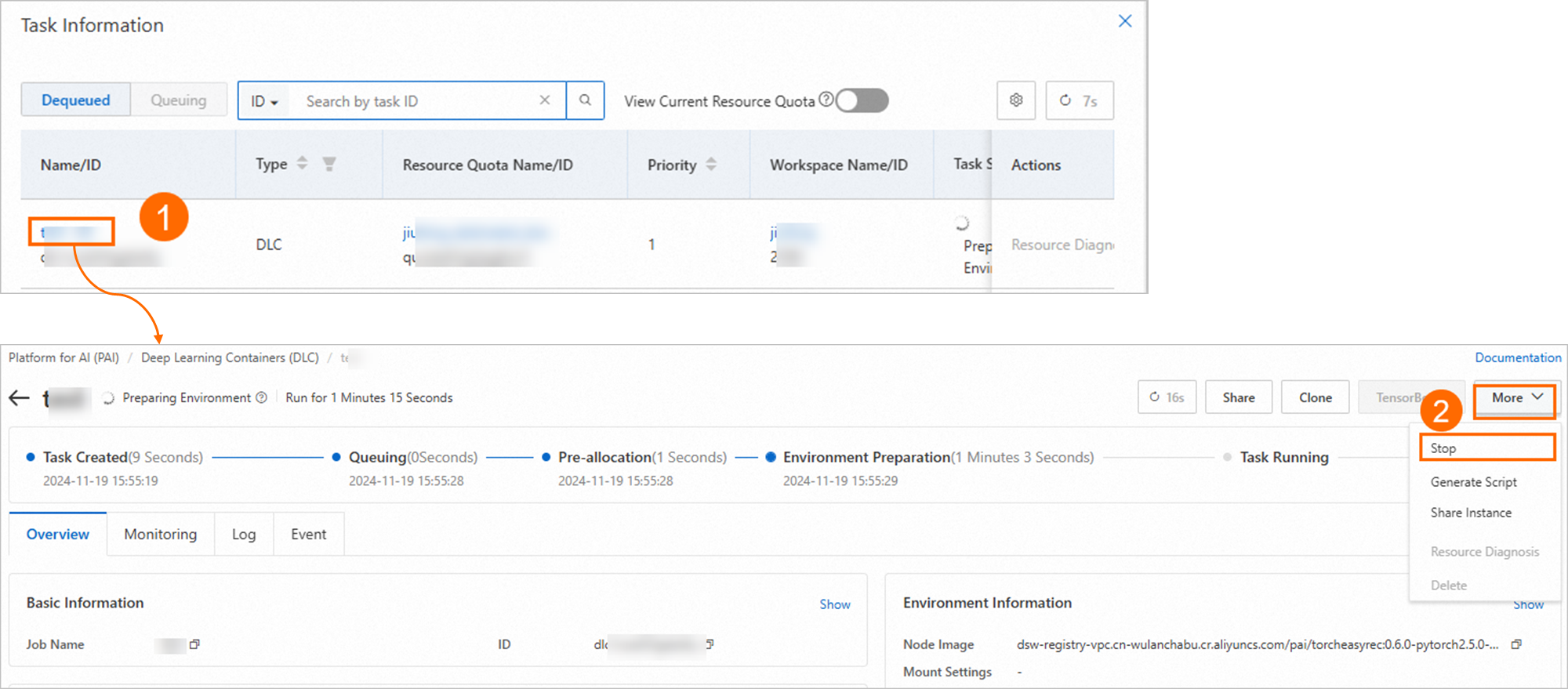The image size is (1568, 689).
Task: Click the timestamp 2024-11-19 15:55:29
Action: (840, 480)
